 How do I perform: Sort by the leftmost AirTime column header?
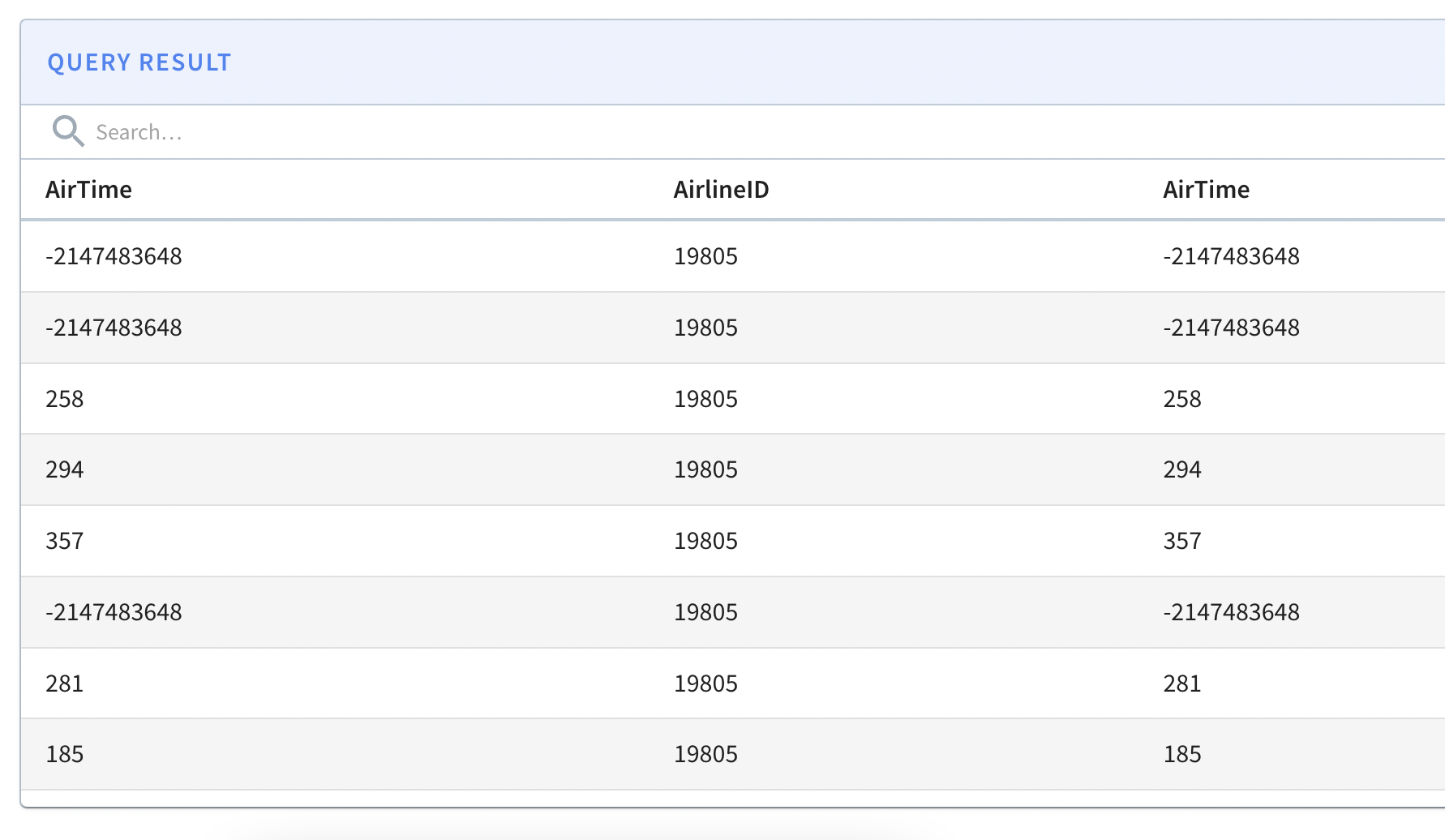tap(89, 190)
